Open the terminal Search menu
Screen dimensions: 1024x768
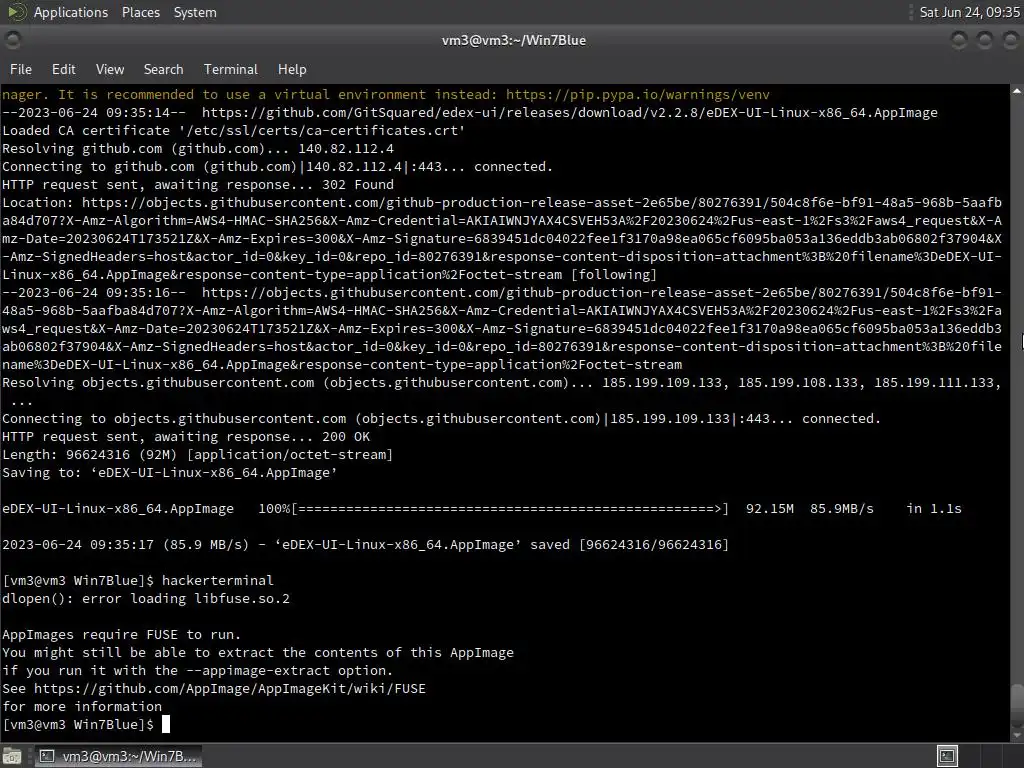tap(163, 69)
